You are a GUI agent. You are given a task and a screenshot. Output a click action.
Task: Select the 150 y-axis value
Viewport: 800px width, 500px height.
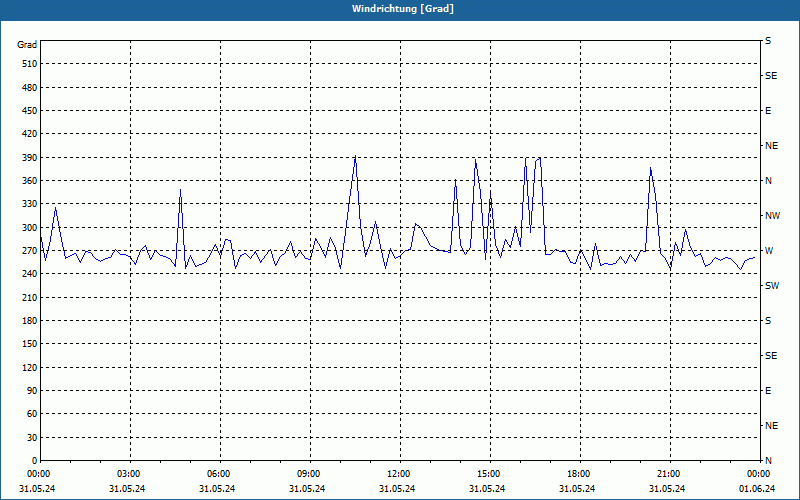pyautogui.click(x=30, y=344)
